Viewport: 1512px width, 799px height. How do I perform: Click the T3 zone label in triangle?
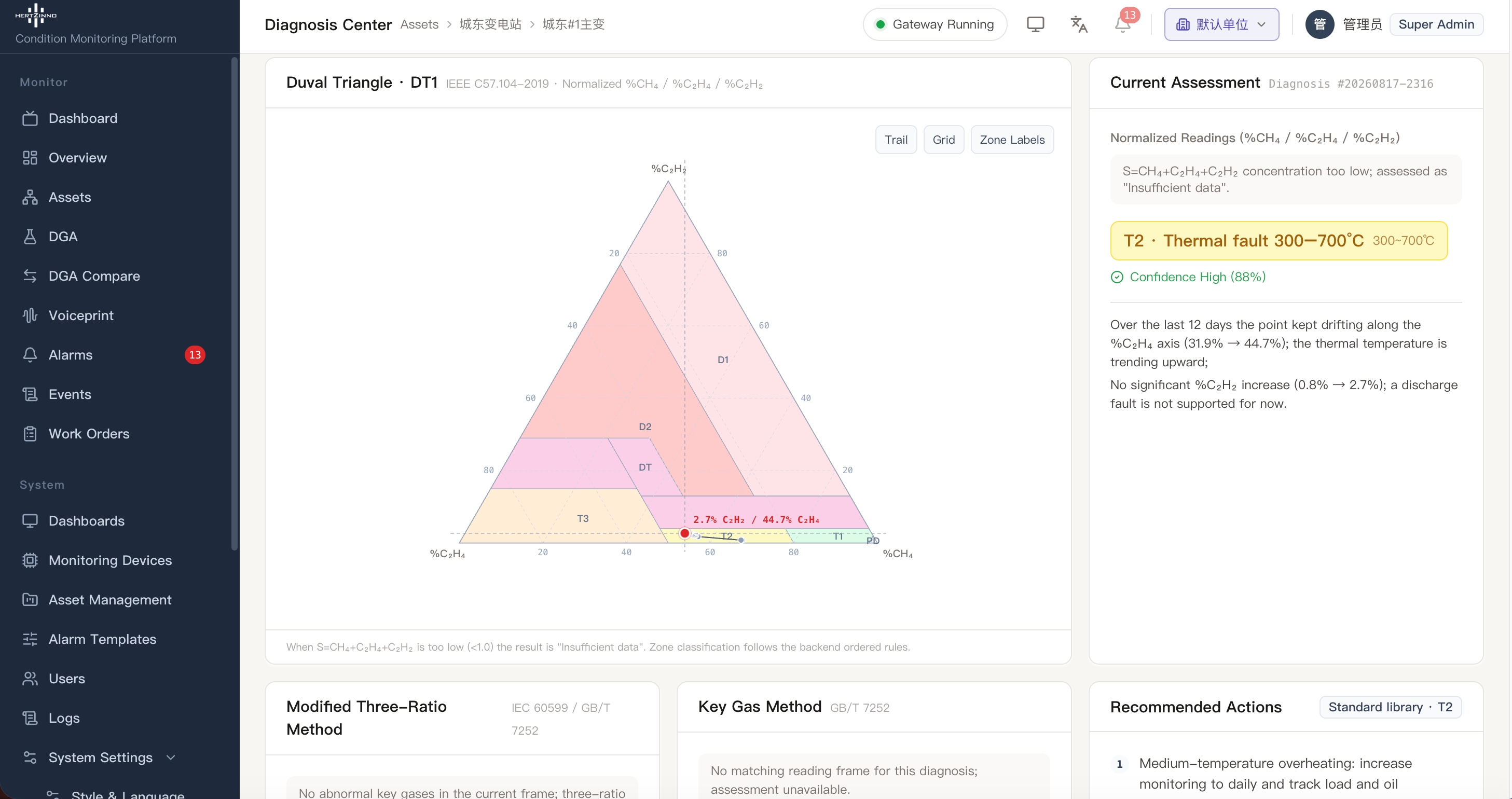point(582,518)
